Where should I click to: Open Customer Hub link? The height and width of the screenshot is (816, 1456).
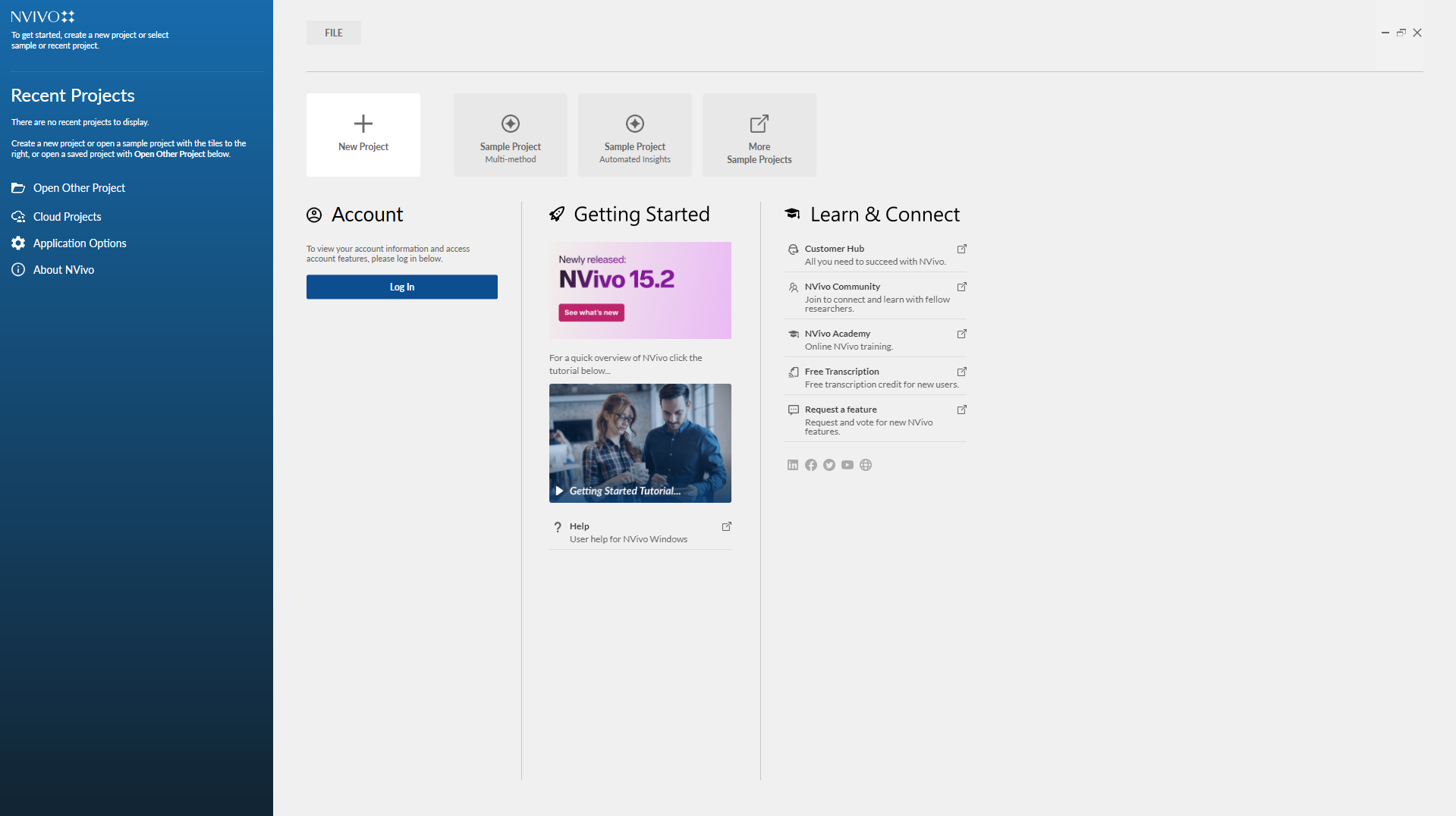pyautogui.click(x=876, y=255)
